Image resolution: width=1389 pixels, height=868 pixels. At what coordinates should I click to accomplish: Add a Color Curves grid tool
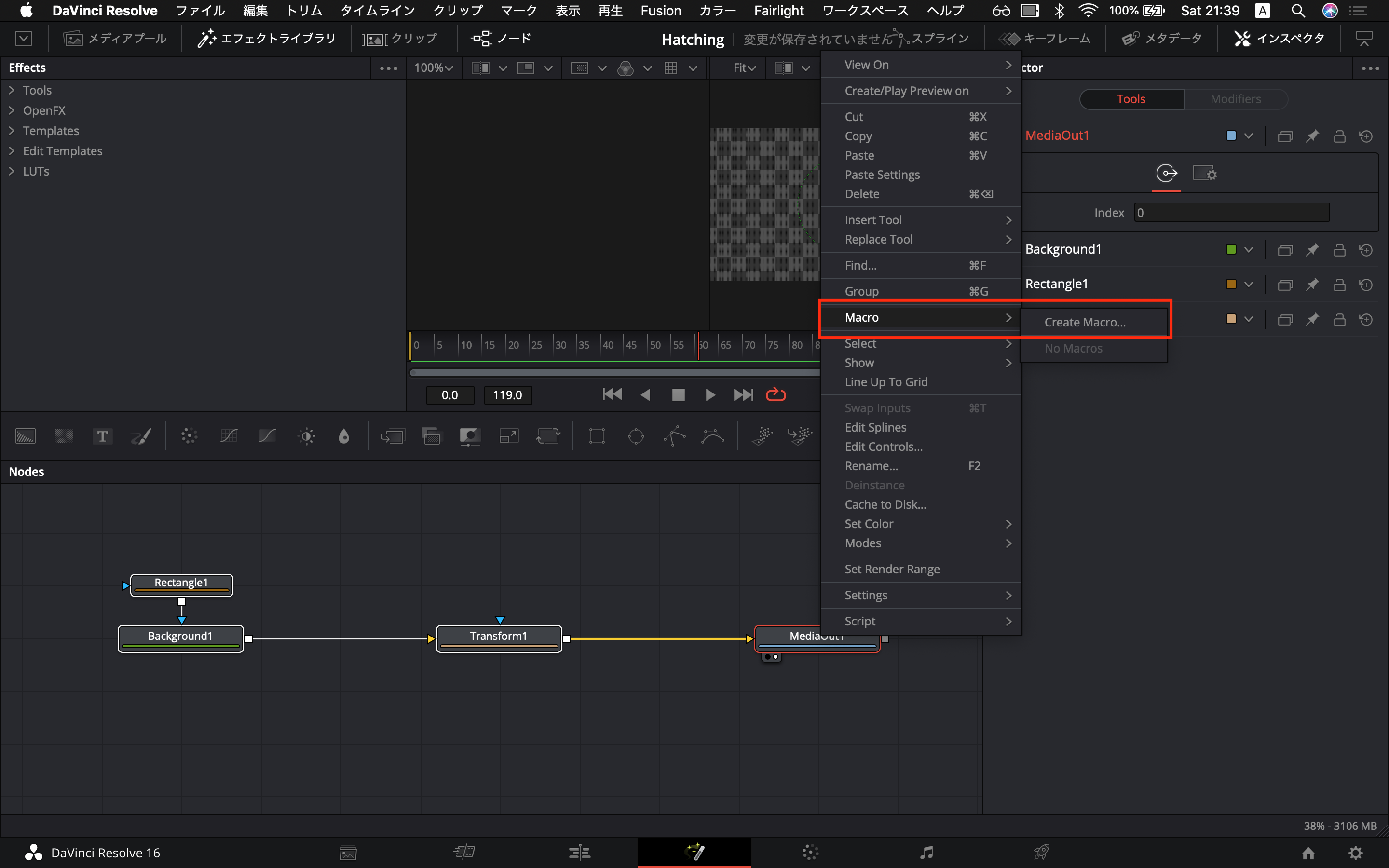(x=229, y=436)
